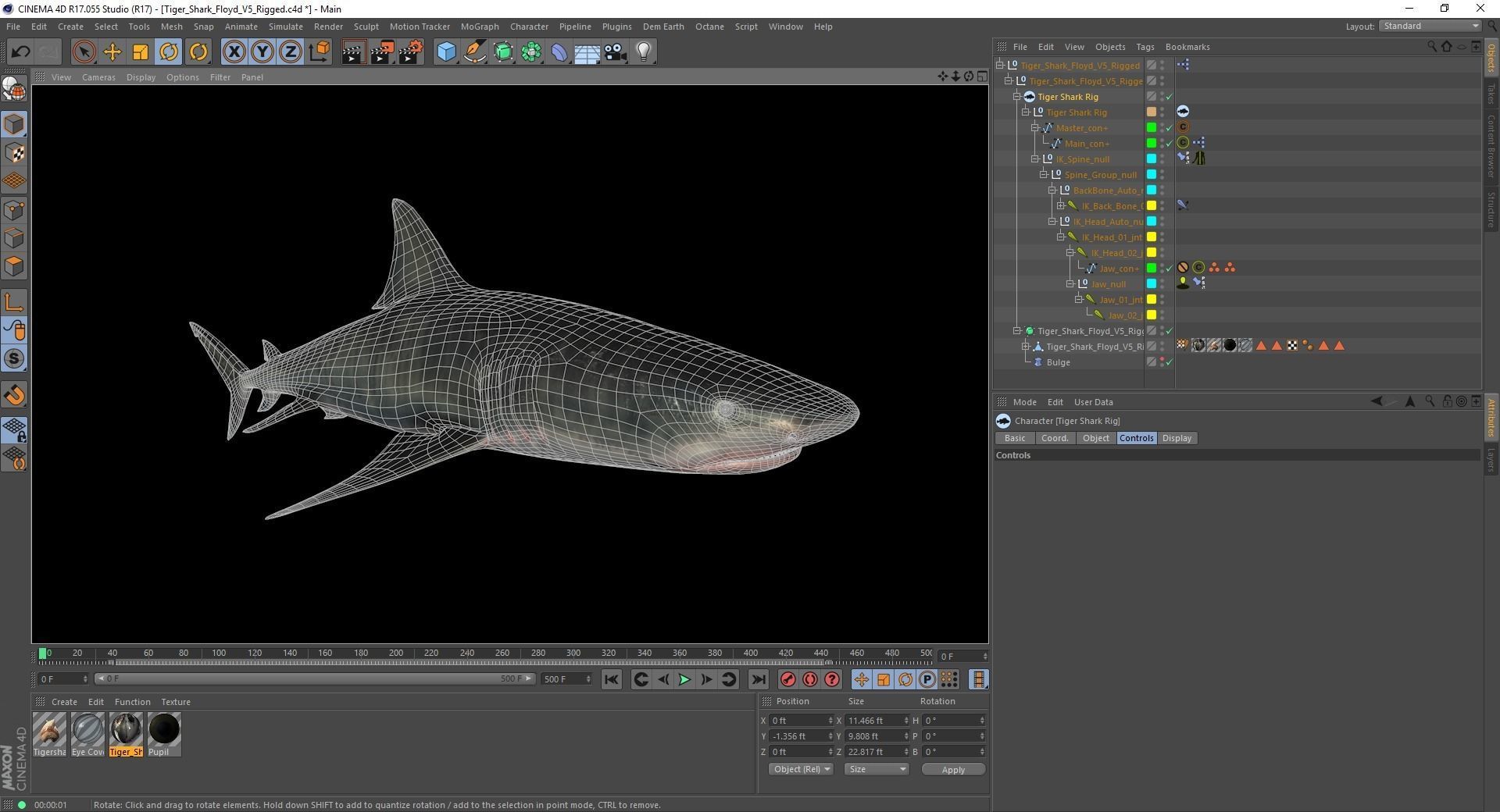
Task: Click the Apply button
Action: click(953, 770)
